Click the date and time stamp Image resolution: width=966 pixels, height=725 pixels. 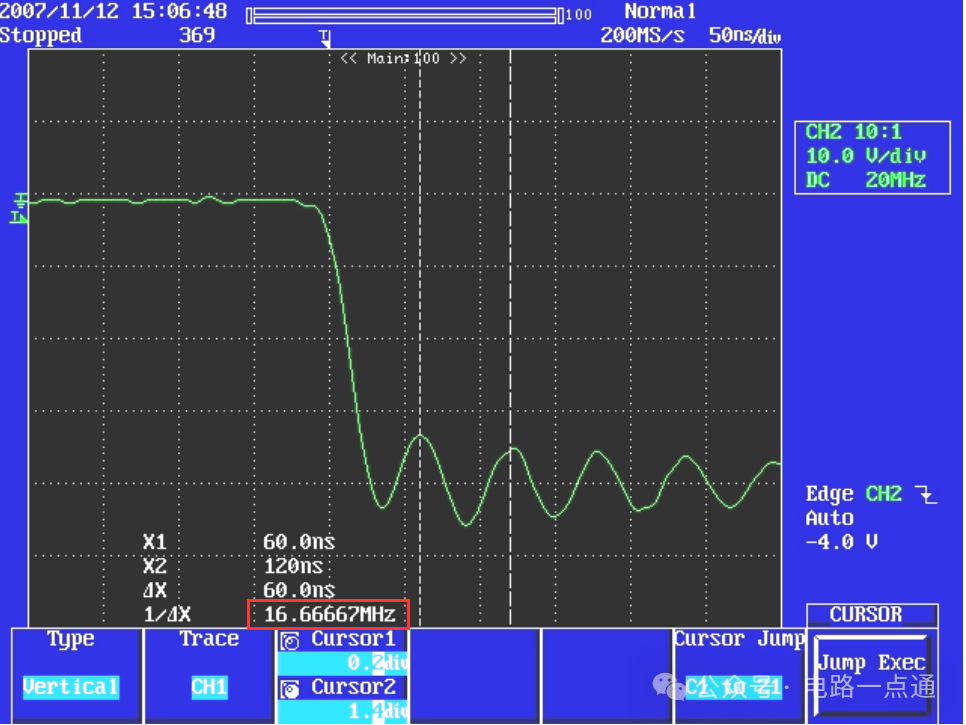pos(113,11)
